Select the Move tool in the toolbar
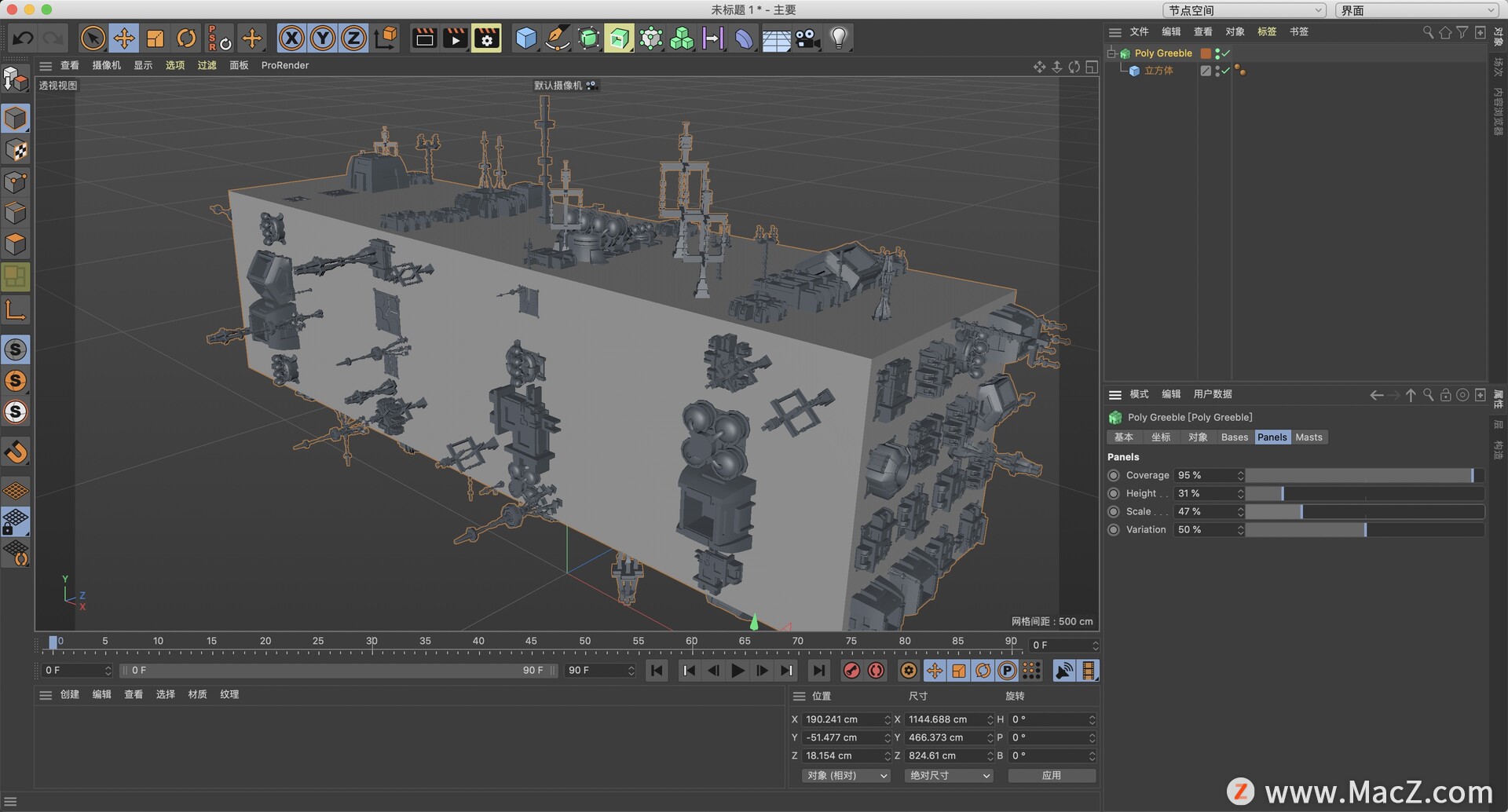The image size is (1508, 812). [123, 38]
